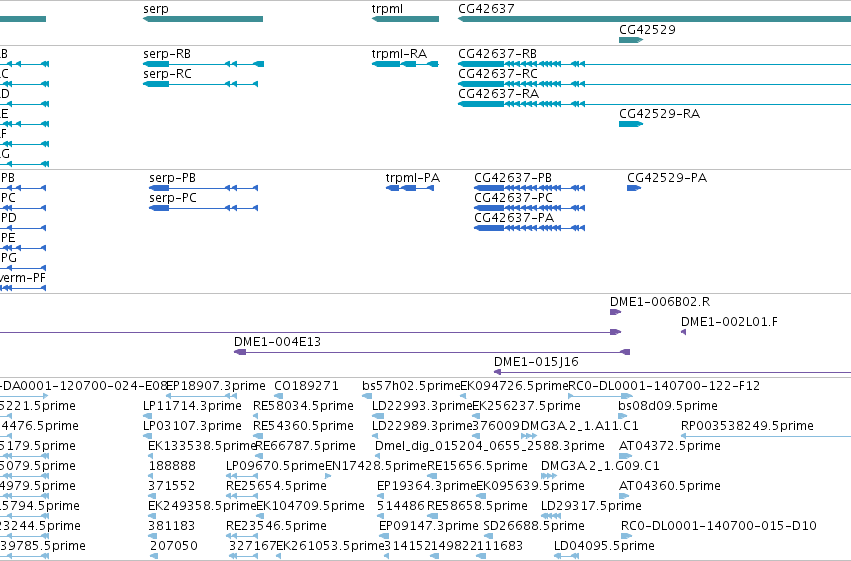The width and height of the screenshot is (851, 561).
Task: Click the DME1-002L01.F feature label
Action: 729,322
